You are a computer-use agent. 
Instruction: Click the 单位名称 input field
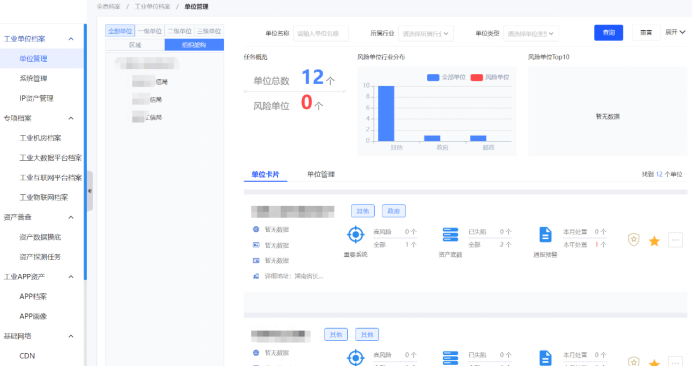pos(321,34)
